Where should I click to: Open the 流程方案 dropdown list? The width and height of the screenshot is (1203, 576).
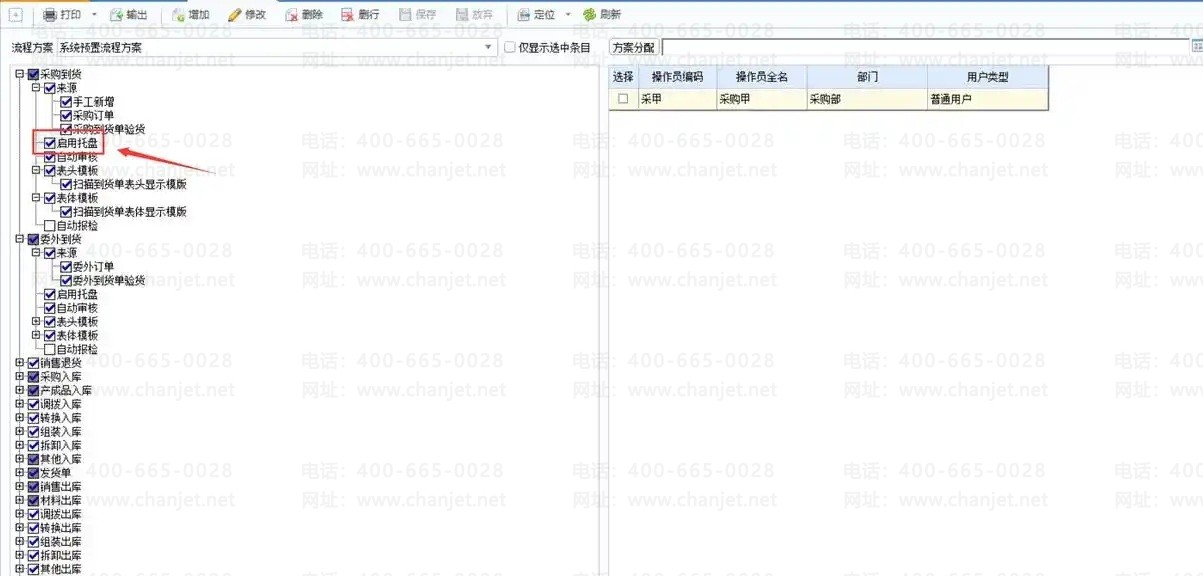pos(489,47)
